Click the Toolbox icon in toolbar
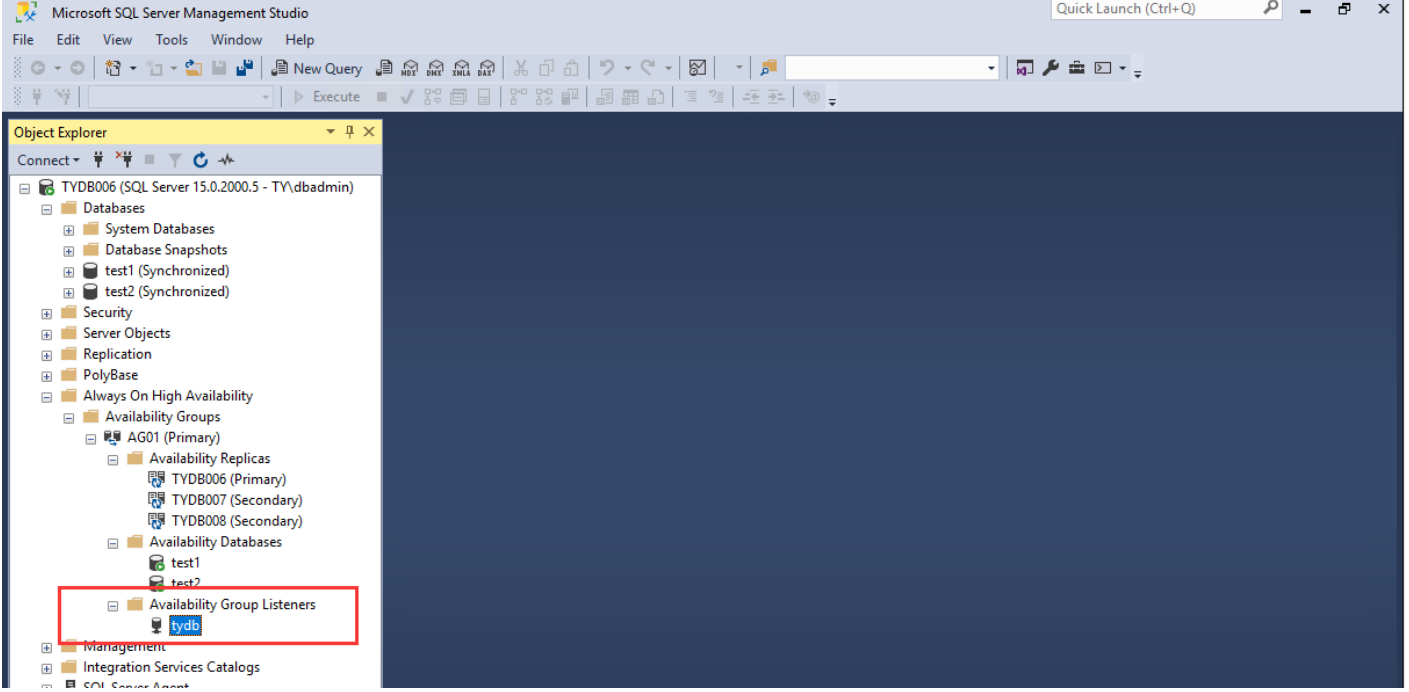The height and width of the screenshot is (692, 1409). (x=1076, y=68)
